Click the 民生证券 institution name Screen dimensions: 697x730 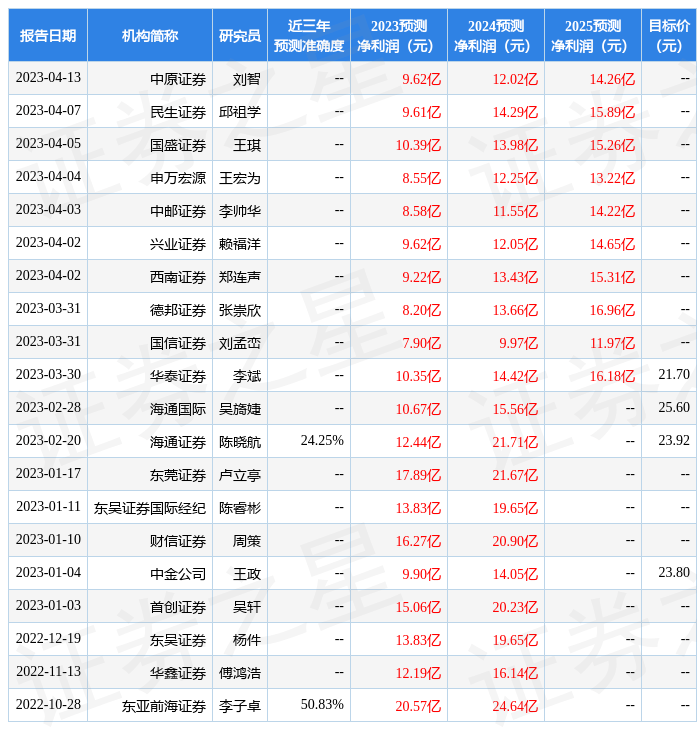tap(178, 112)
